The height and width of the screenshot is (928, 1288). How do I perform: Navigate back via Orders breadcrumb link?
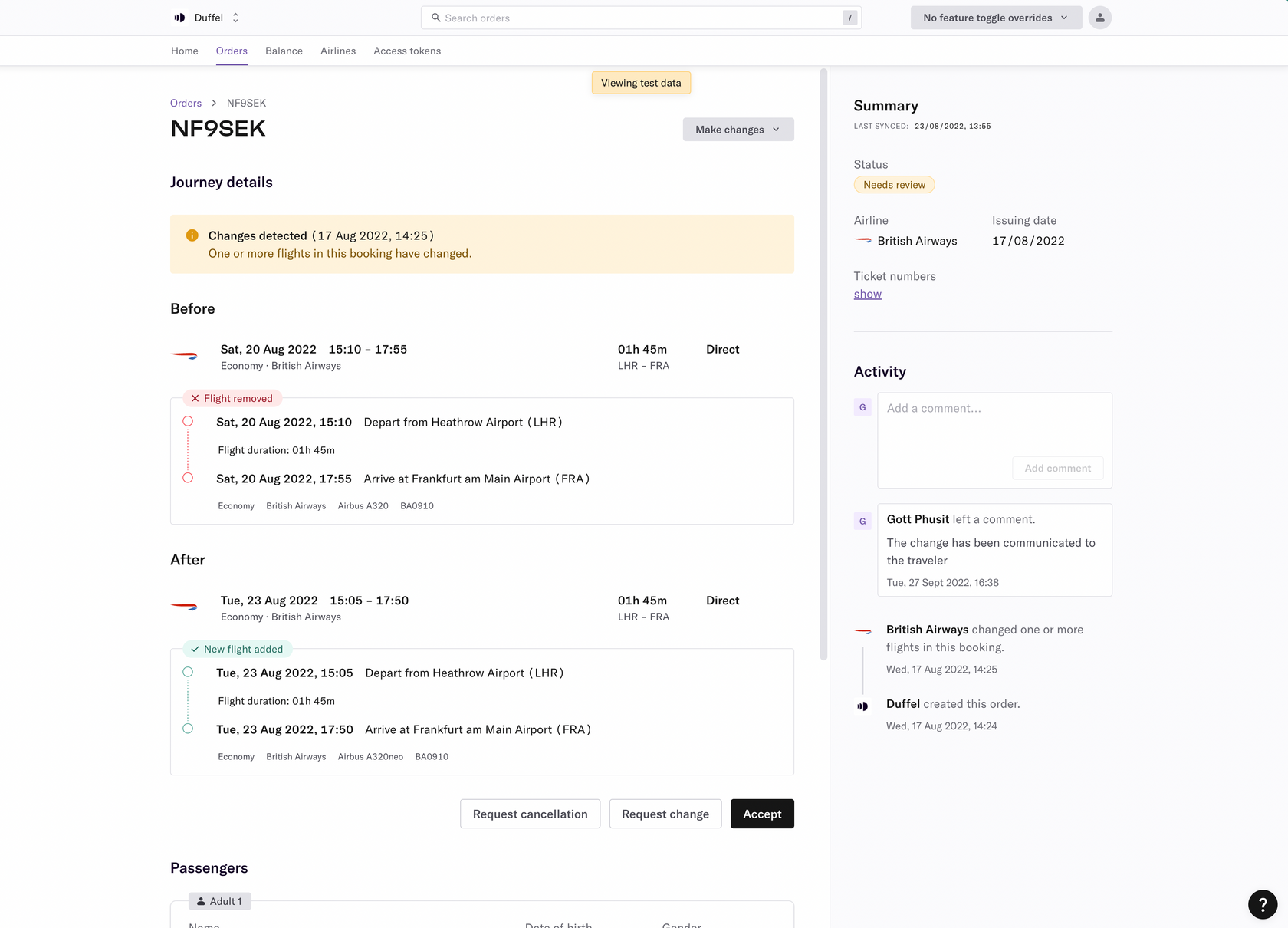[186, 103]
